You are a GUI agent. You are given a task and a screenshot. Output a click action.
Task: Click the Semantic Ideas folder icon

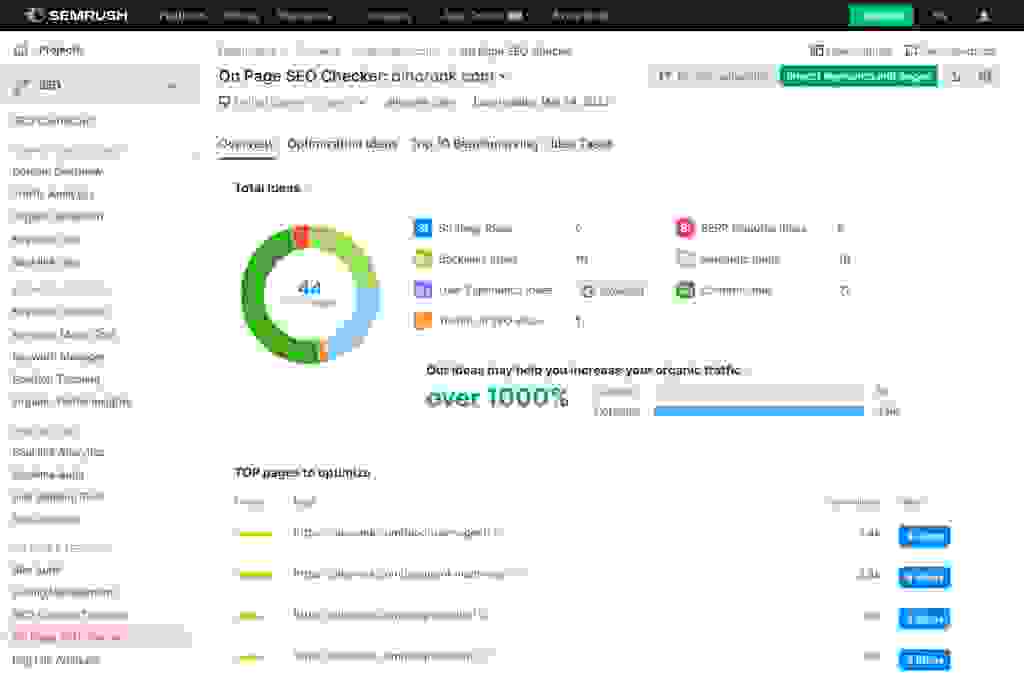pos(684,259)
